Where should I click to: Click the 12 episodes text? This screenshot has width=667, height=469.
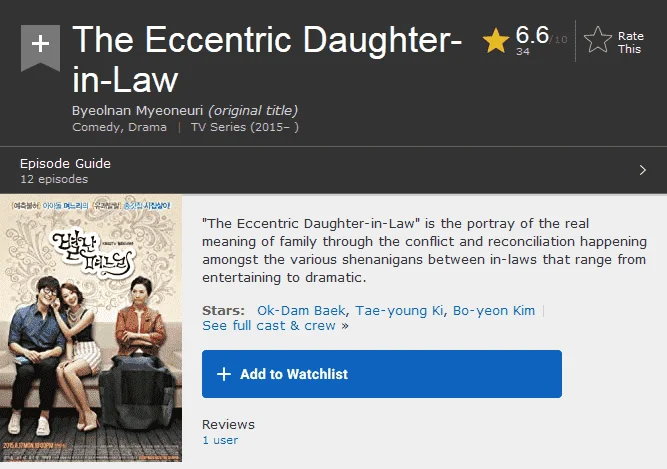(x=54, y=179)
